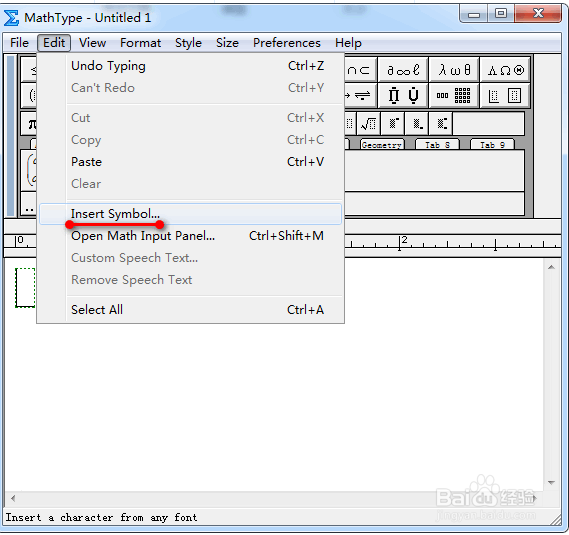569x535 pixels.
Task: Open the View menu
Action: coord(93,43)
